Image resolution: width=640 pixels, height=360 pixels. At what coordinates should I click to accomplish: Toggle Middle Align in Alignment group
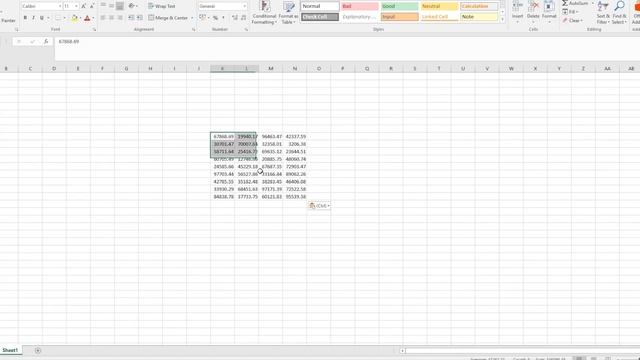111,6
